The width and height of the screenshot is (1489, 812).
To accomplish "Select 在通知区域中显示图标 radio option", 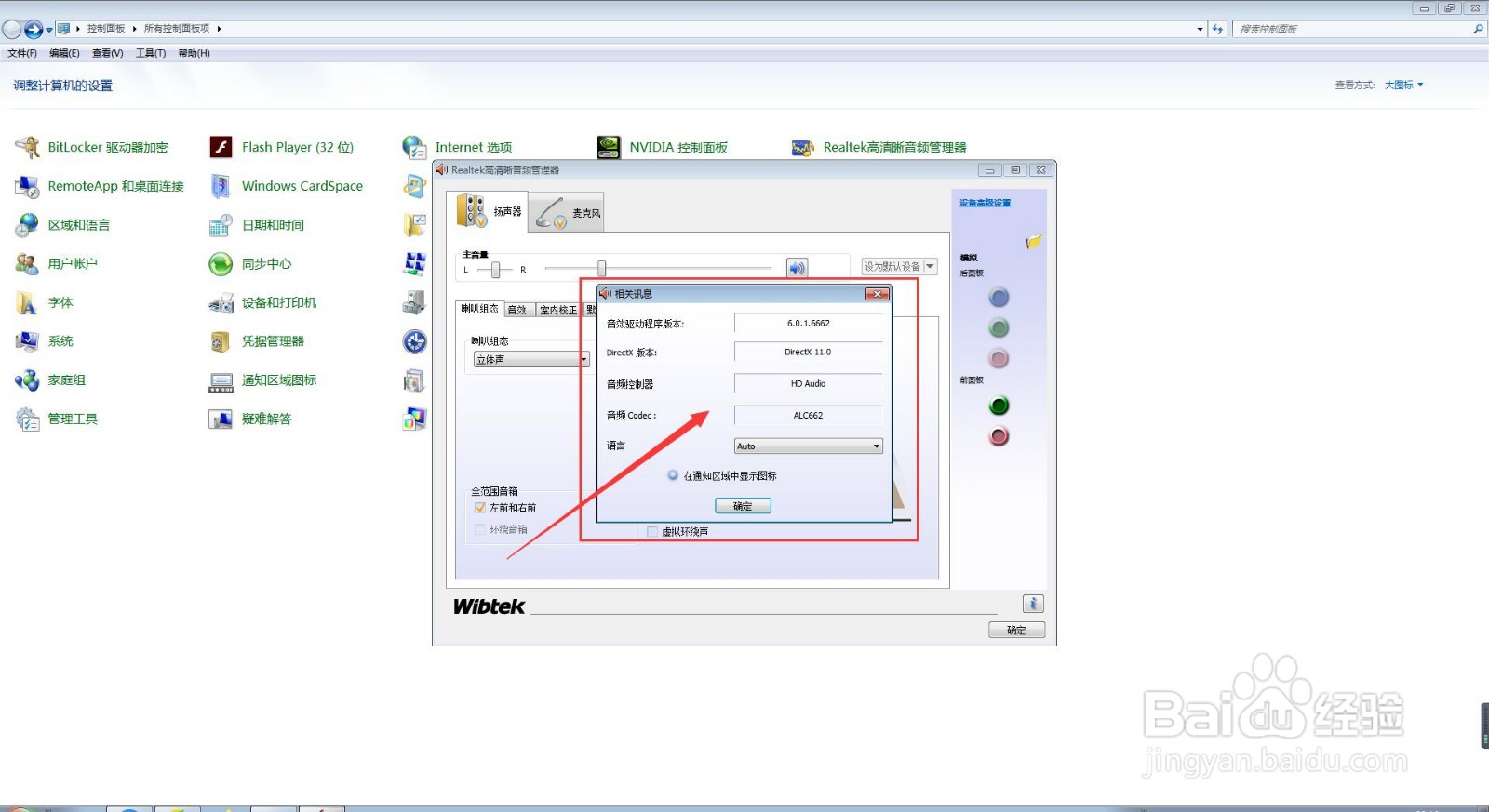I will pyautogui.click(x=673, y=475).
